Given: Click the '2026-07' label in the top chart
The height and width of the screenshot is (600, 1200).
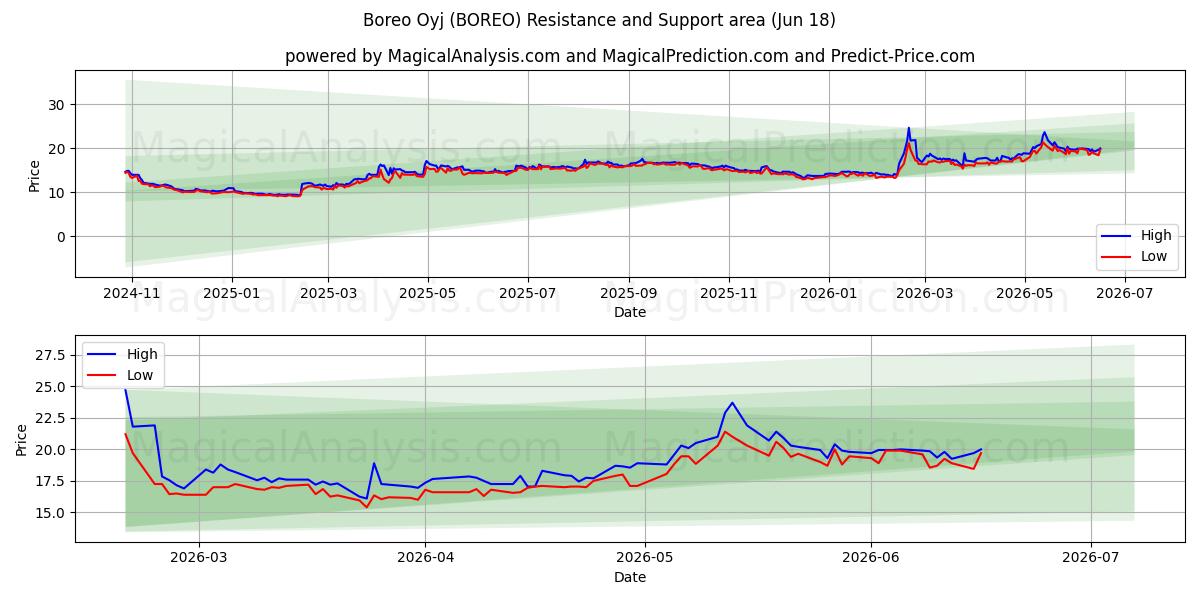Looking at the screenshot, I should [1125, 293].
